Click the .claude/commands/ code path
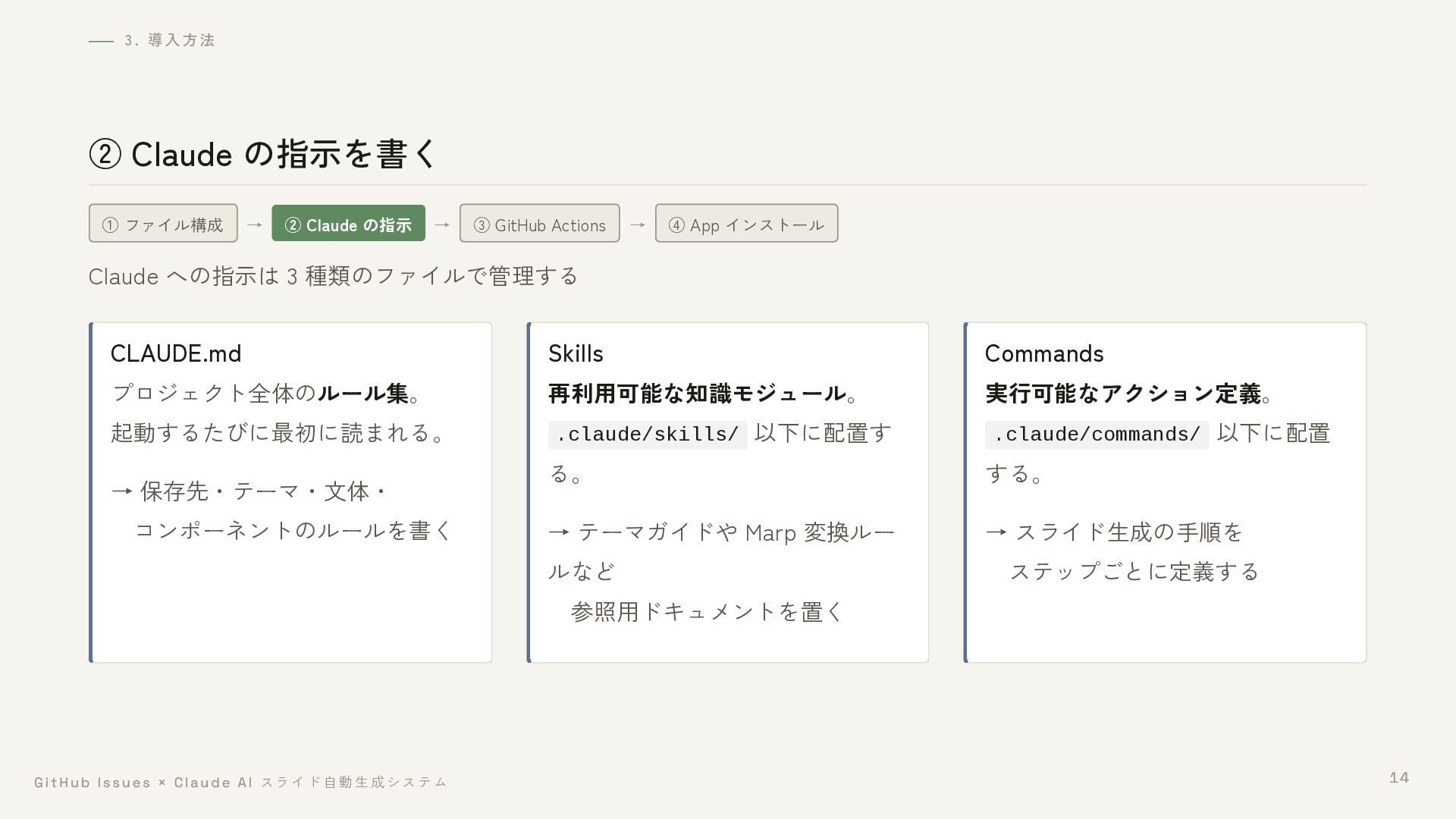 [x=1097, y=435]
